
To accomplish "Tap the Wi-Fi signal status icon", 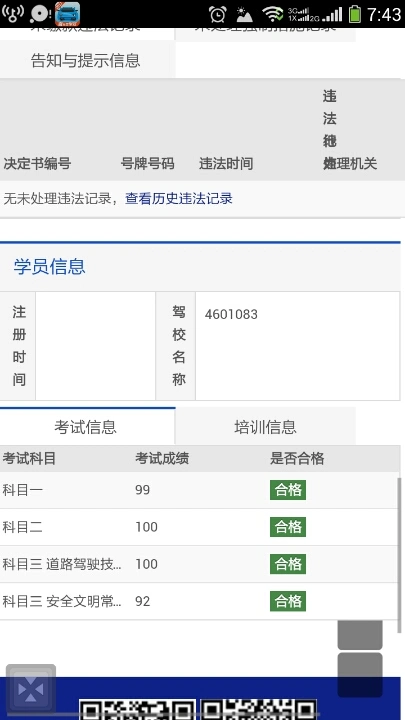I will click(273, 14).
